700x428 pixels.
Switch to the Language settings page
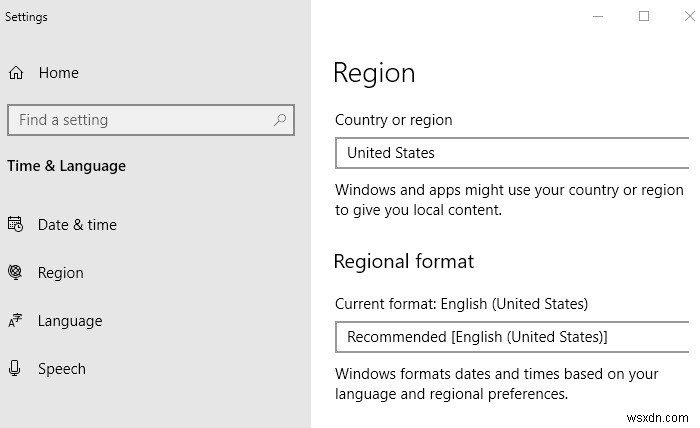(70, 321)
